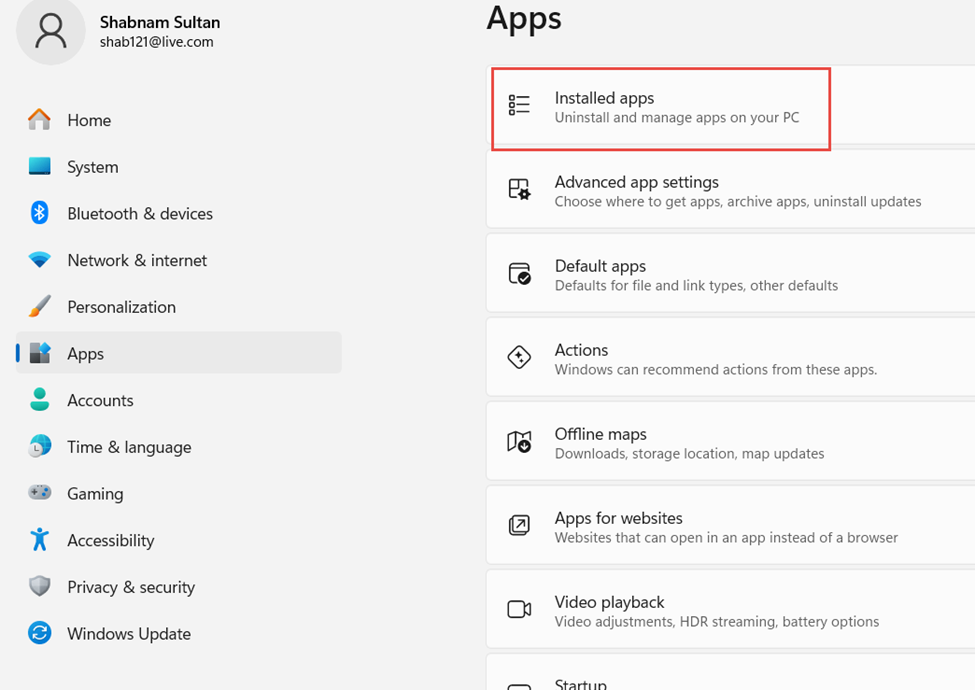This screenshot has width=975, height=690.
Task: Click the Privacy & security shield icon
Action: 39,586
